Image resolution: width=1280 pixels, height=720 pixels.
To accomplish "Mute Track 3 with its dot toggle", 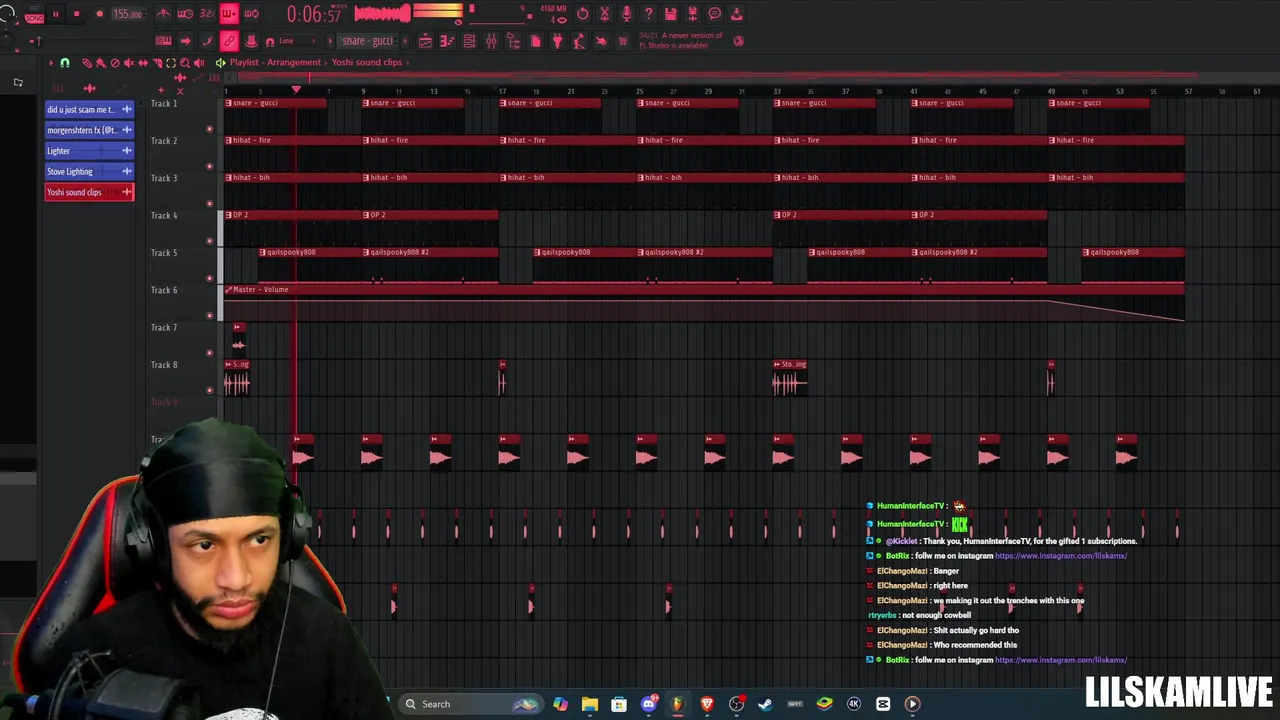I will [209, 204].
